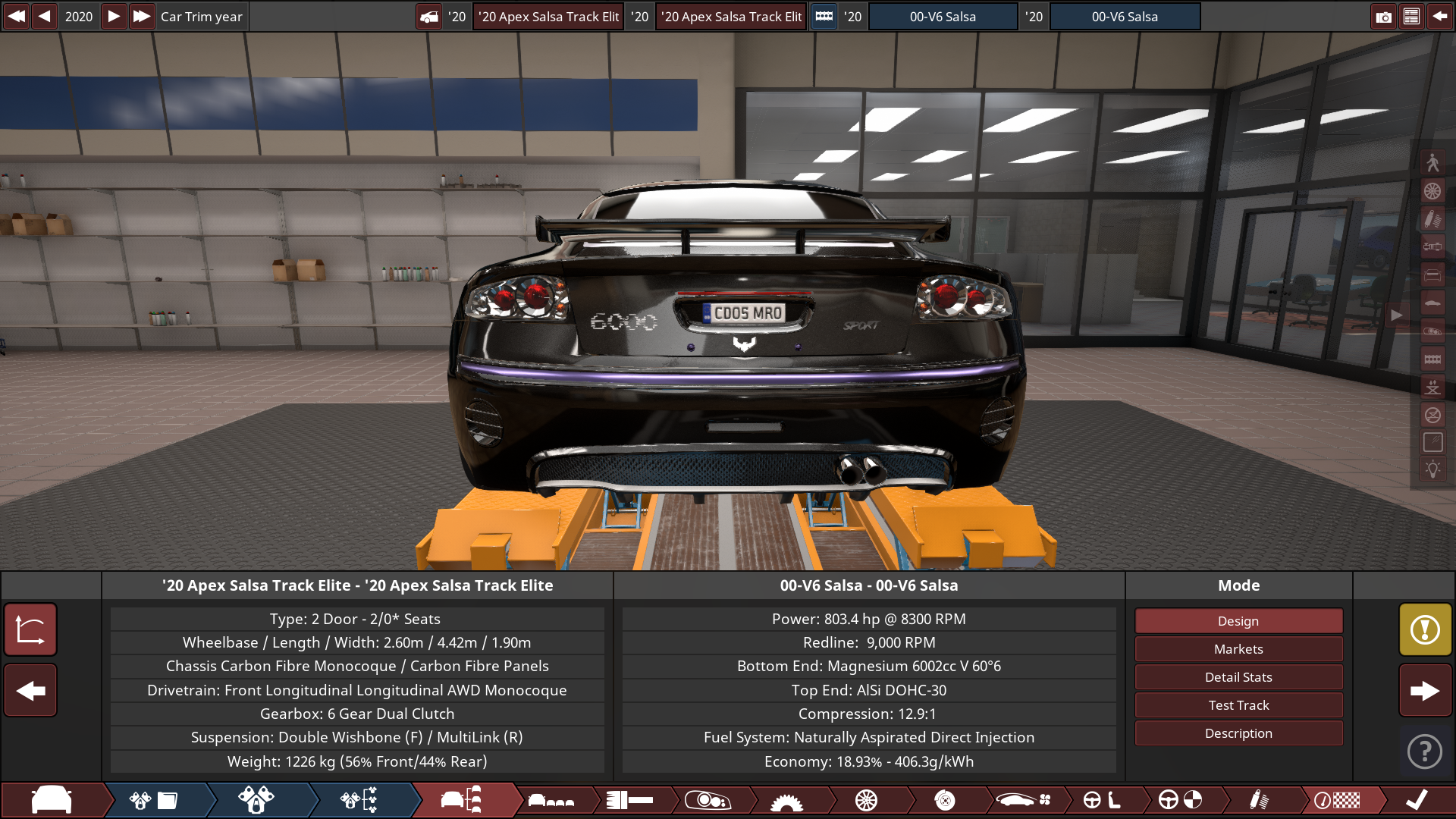Advance the trim year by one
This screenshot has height=819, width=1456.
coord(113,17)
